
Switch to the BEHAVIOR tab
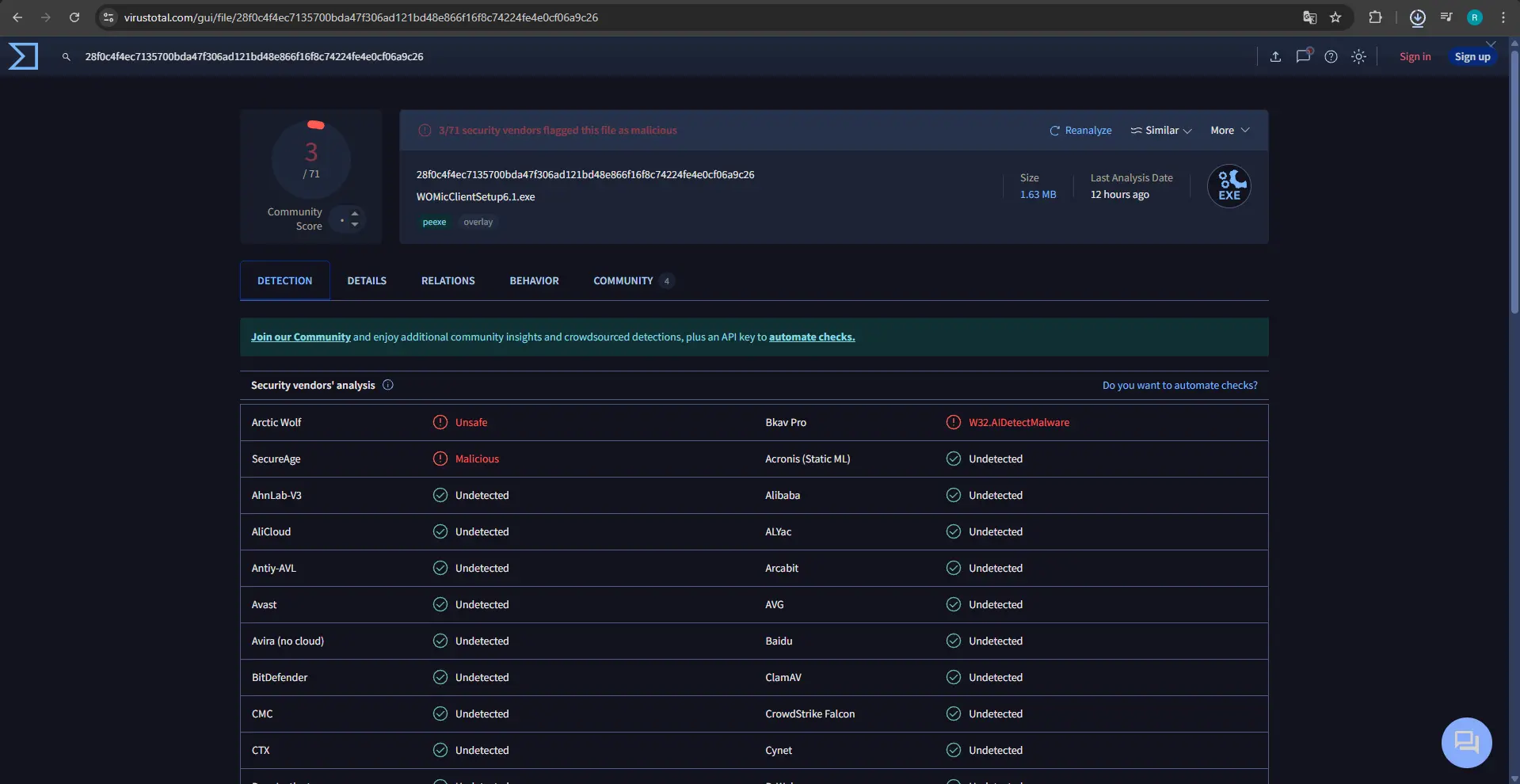[534, 280]
